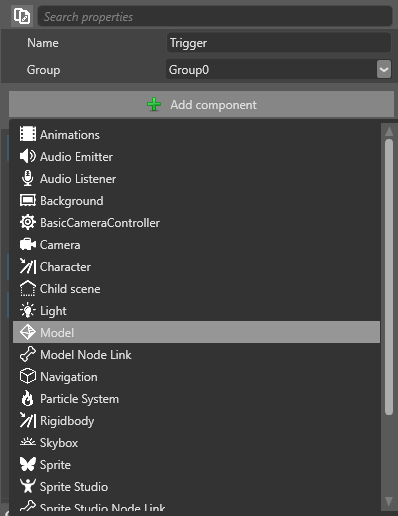Click the component list scrollbar thumb
Viewport: 398px width, 516px height.
389,277
